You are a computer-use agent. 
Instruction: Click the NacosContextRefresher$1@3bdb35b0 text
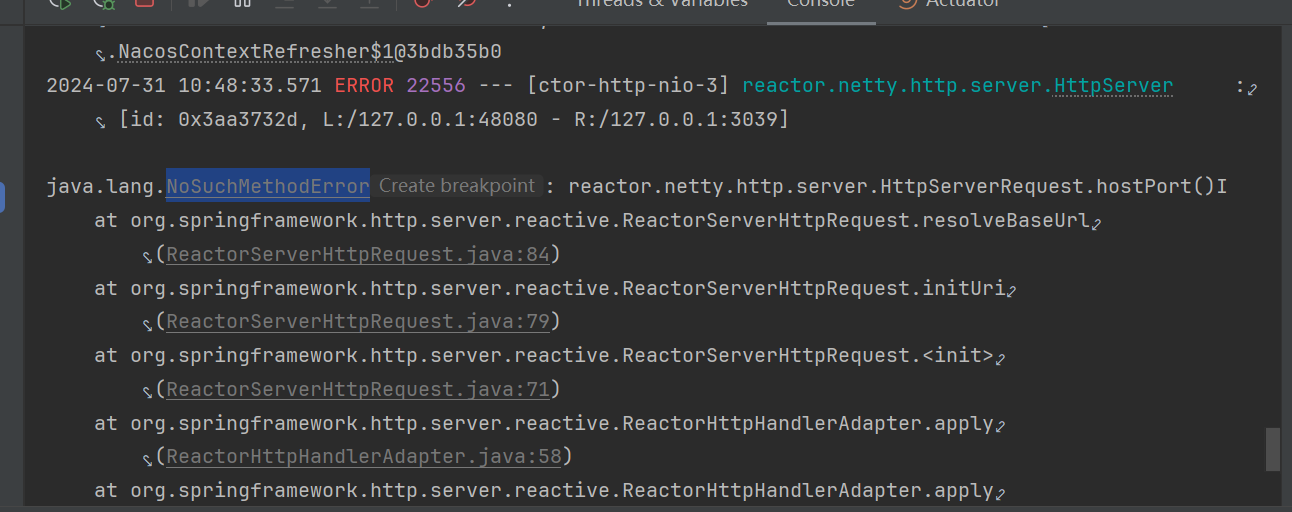point(310,51)
